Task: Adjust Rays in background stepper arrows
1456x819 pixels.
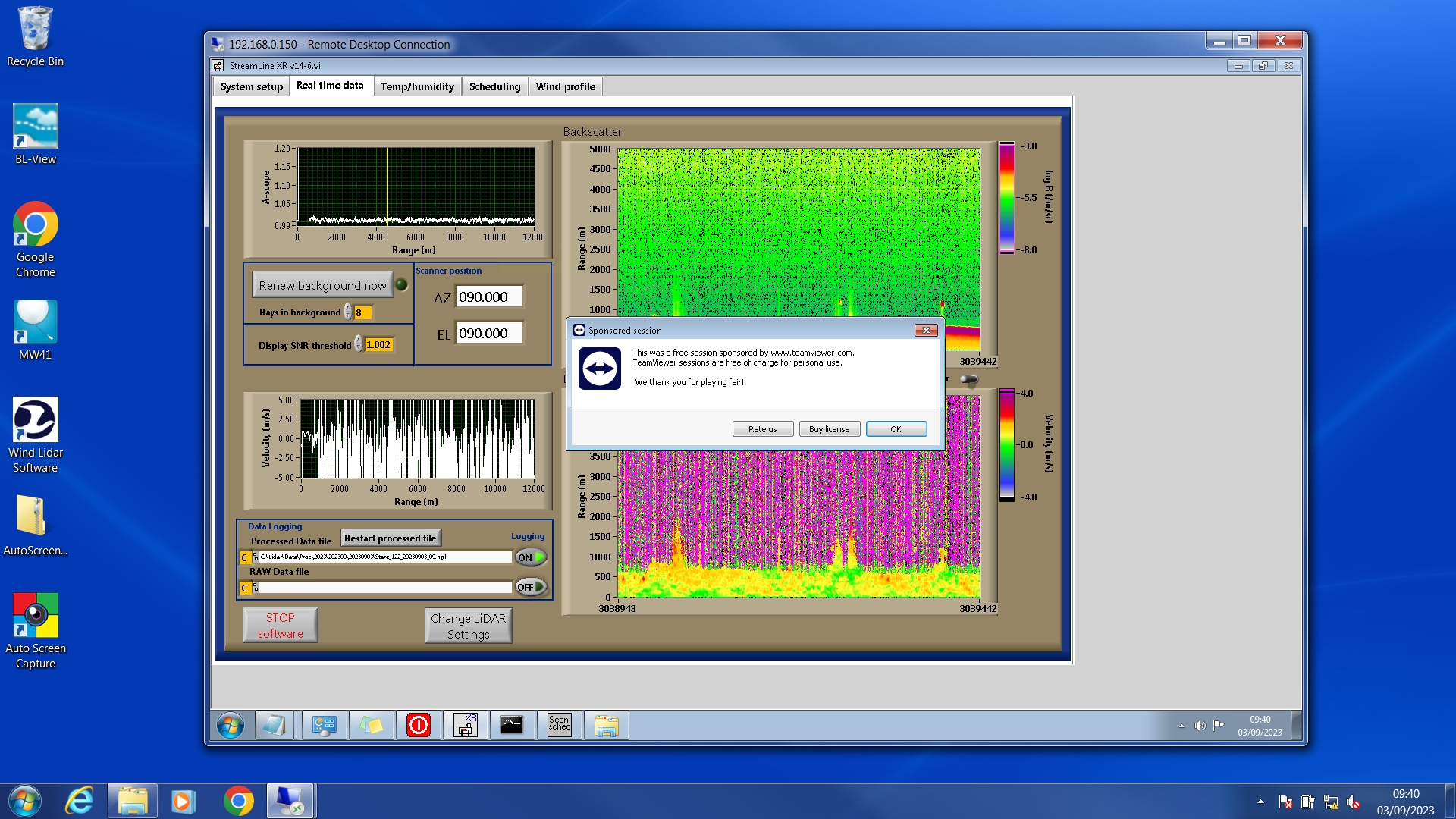Action: [x=348, y=312]
